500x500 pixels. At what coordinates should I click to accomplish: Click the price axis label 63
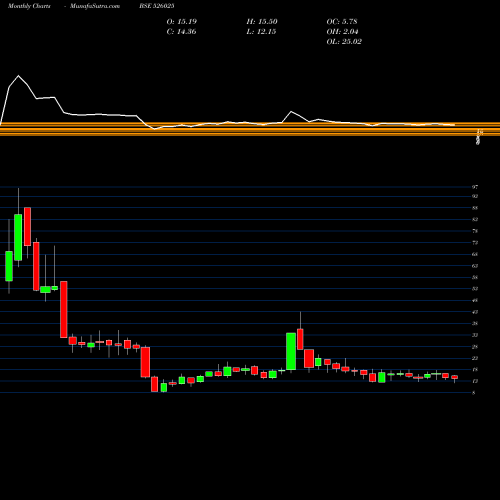coord(475,266)
